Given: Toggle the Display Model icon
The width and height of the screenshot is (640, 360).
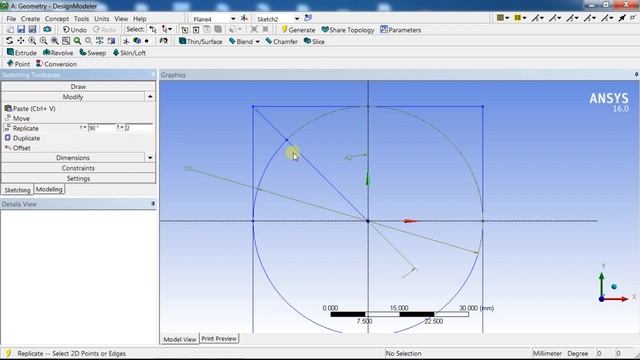Looking at the screenshot, I should [137, 41].
